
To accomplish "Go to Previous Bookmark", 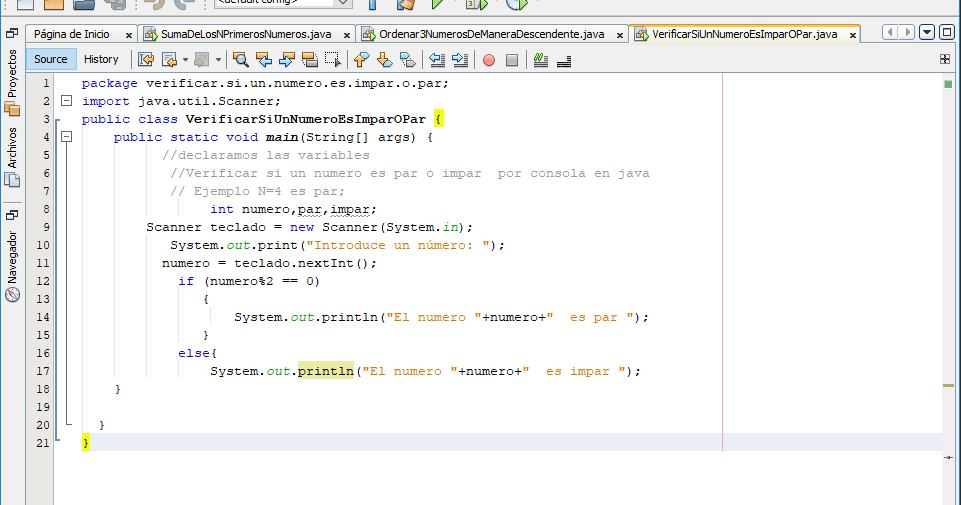I will [x=362, y=59].
